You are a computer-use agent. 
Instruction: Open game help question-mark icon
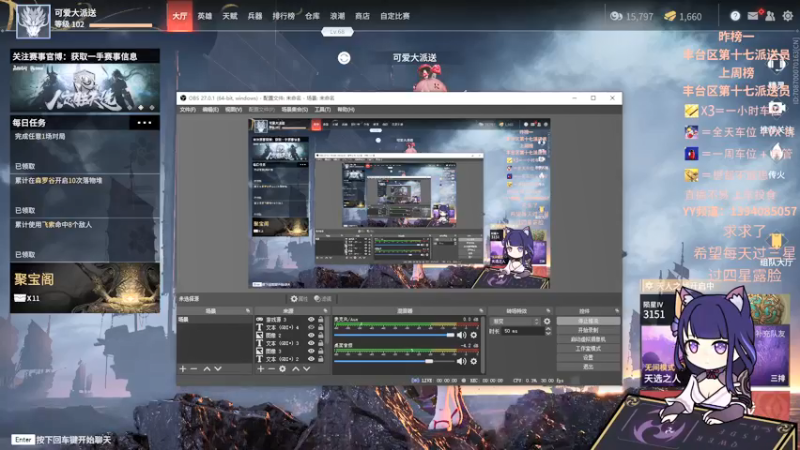tap(735, 16)
